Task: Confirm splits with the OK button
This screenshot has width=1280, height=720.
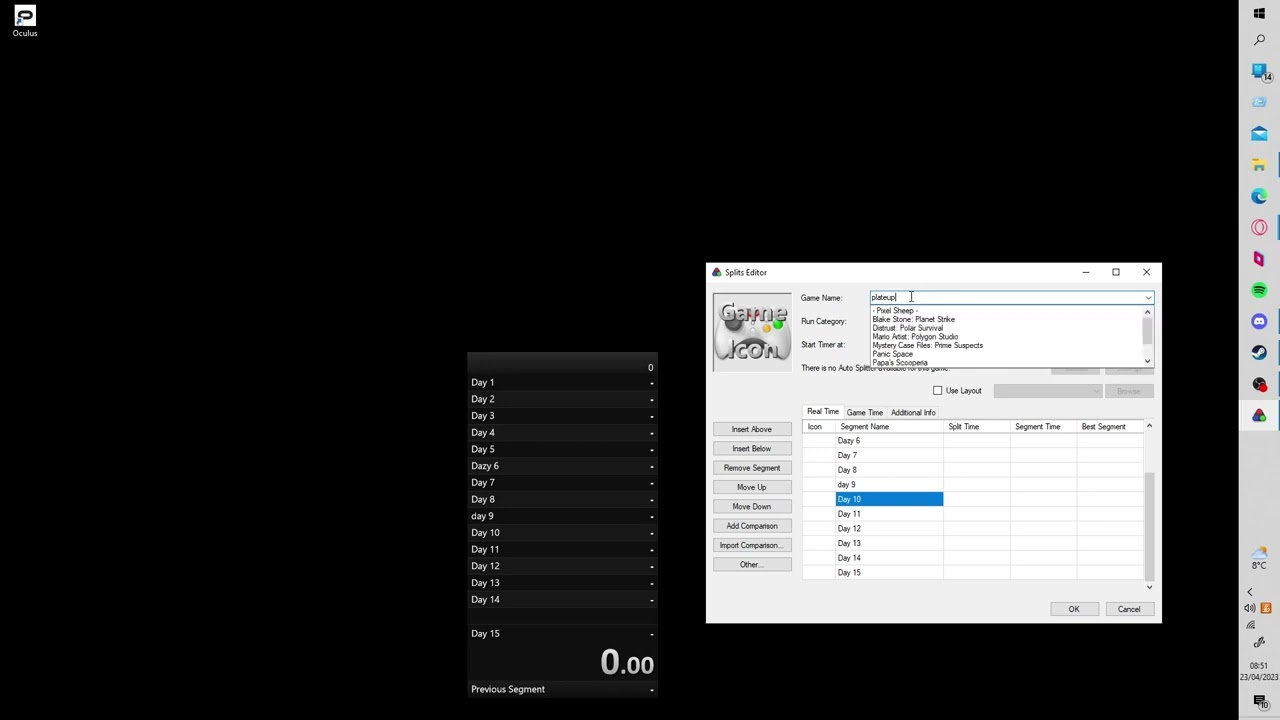Action: tap(1073, 609)
